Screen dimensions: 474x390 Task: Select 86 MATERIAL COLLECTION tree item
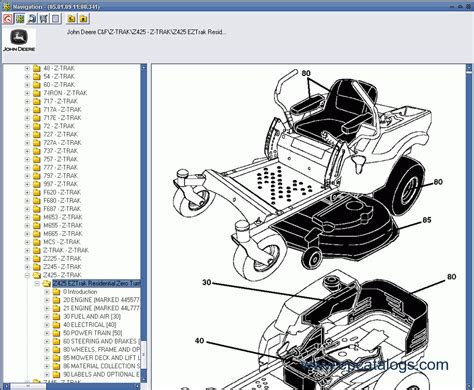point(101,366)
